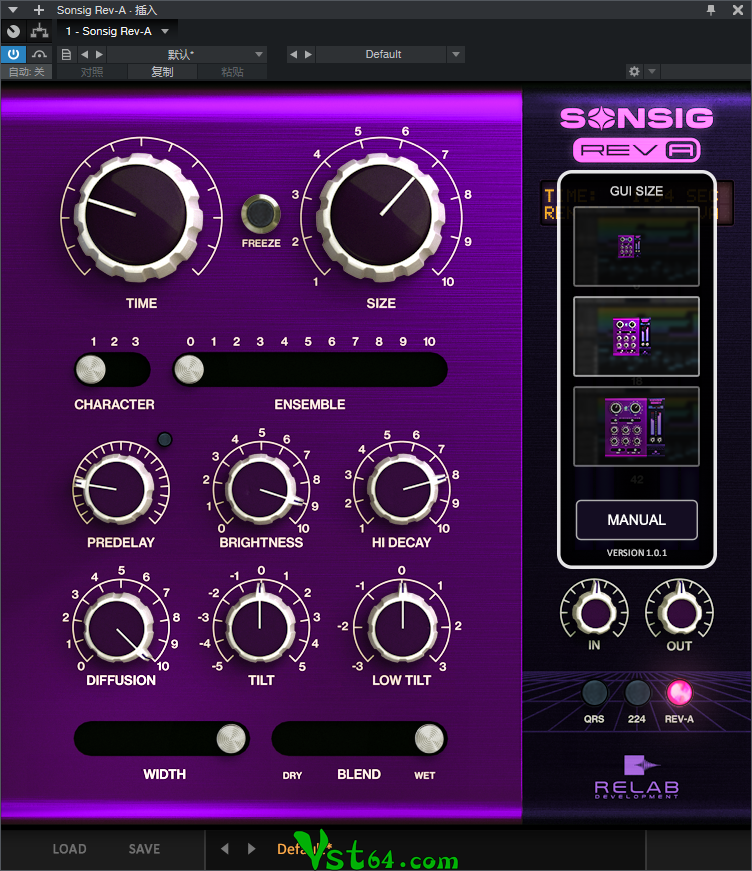Click the ENSEMBLE slider handle
Viewport: 752px width, 871px height.
point(189,371)
